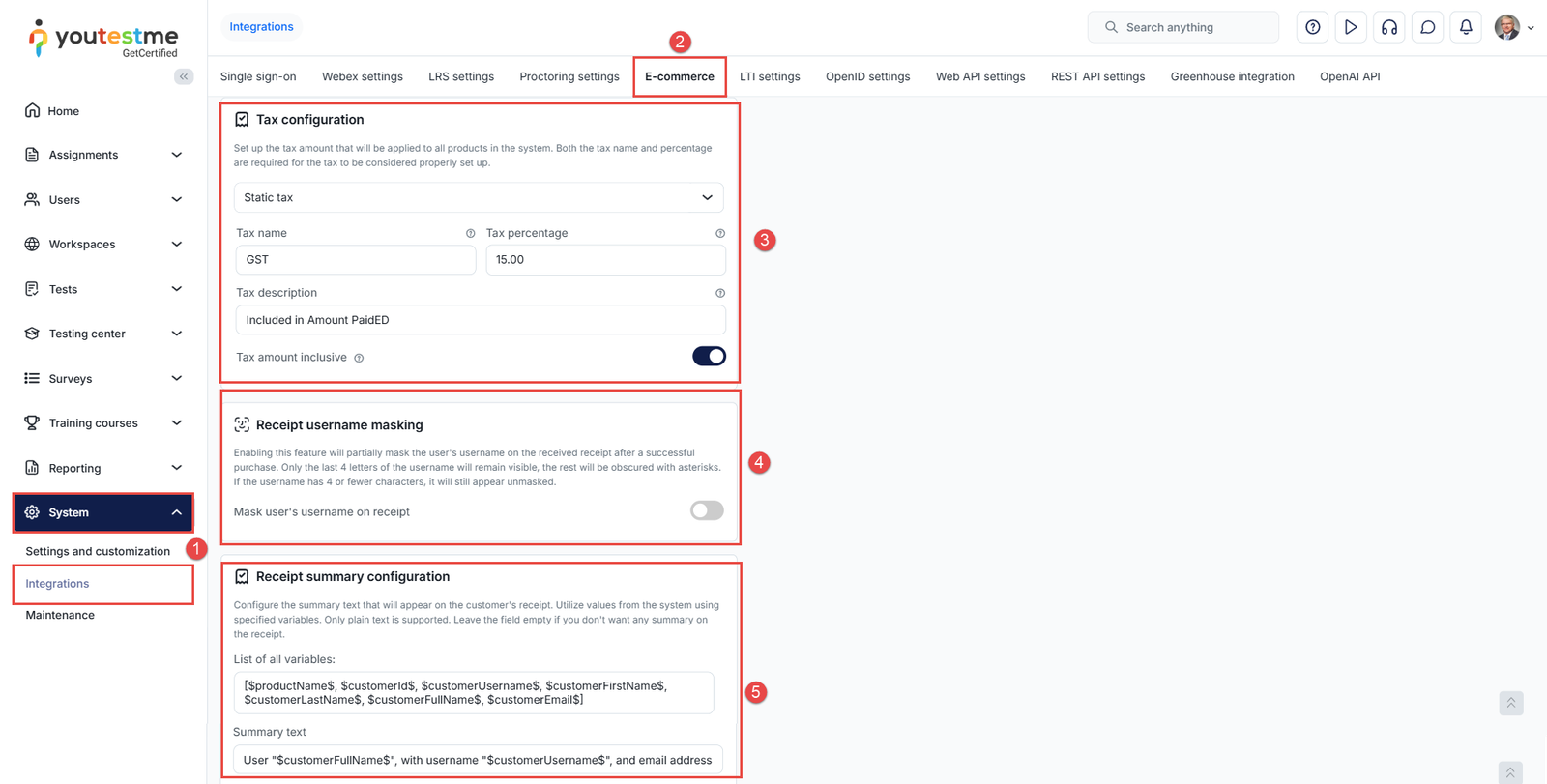Click the Tax amount inclusive info icon
The image size is (1547, 784).
coord(359,358)
